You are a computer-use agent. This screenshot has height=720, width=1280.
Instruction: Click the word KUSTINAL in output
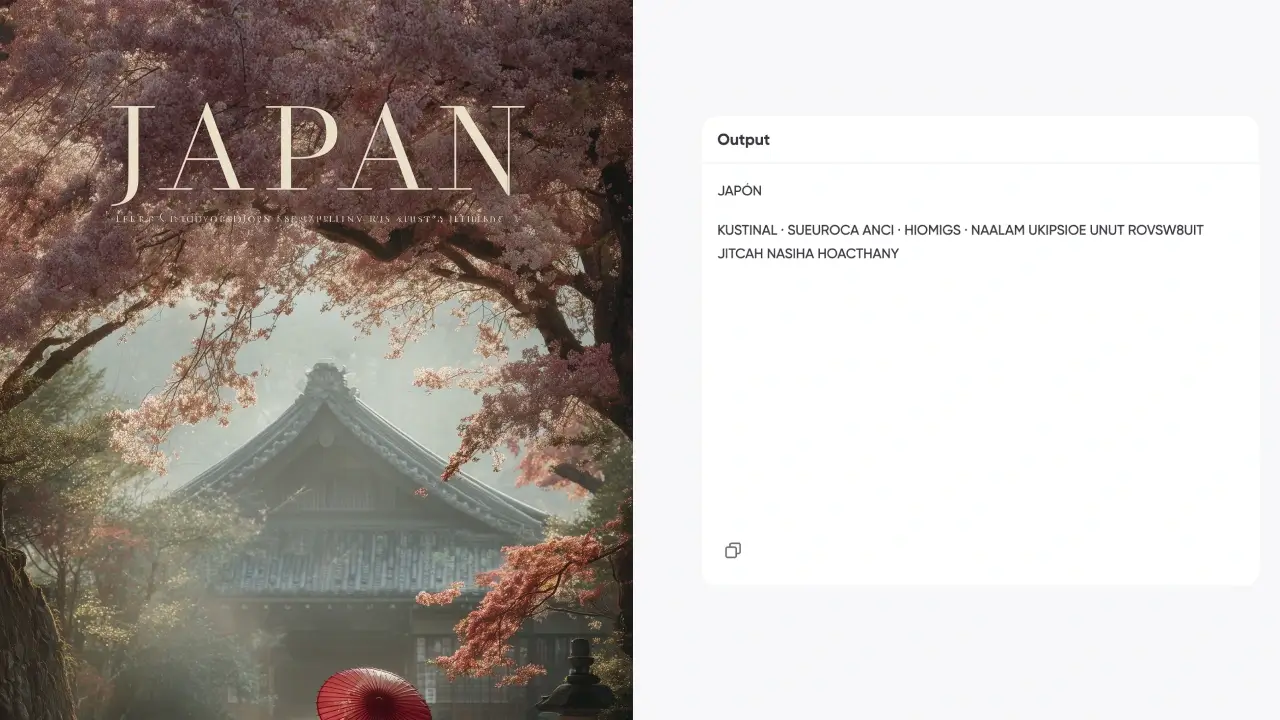pos(746,230)
